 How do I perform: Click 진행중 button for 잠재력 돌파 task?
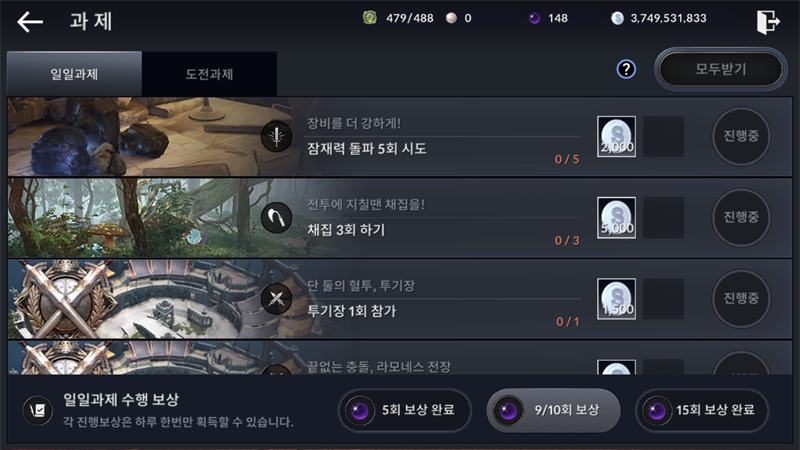click(741, 136)
